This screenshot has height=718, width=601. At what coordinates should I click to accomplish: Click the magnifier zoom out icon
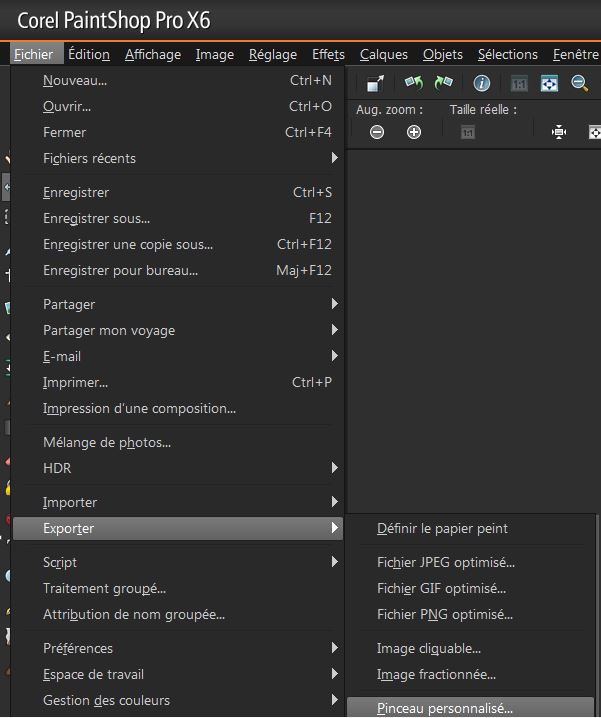tap(579, 83)
